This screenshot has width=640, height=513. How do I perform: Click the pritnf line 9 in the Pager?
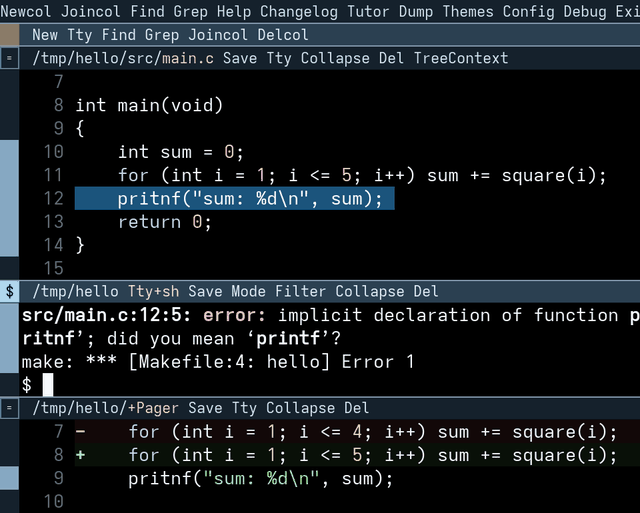tap(260, 478)
